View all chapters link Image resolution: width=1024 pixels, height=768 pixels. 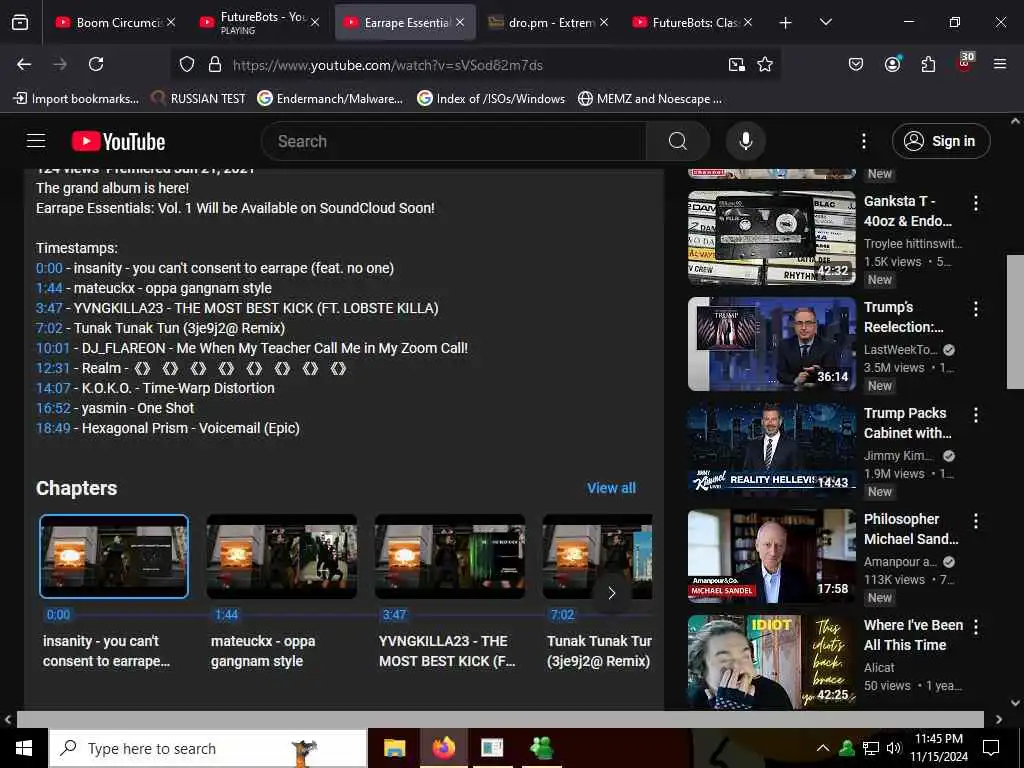pos(611,488)
